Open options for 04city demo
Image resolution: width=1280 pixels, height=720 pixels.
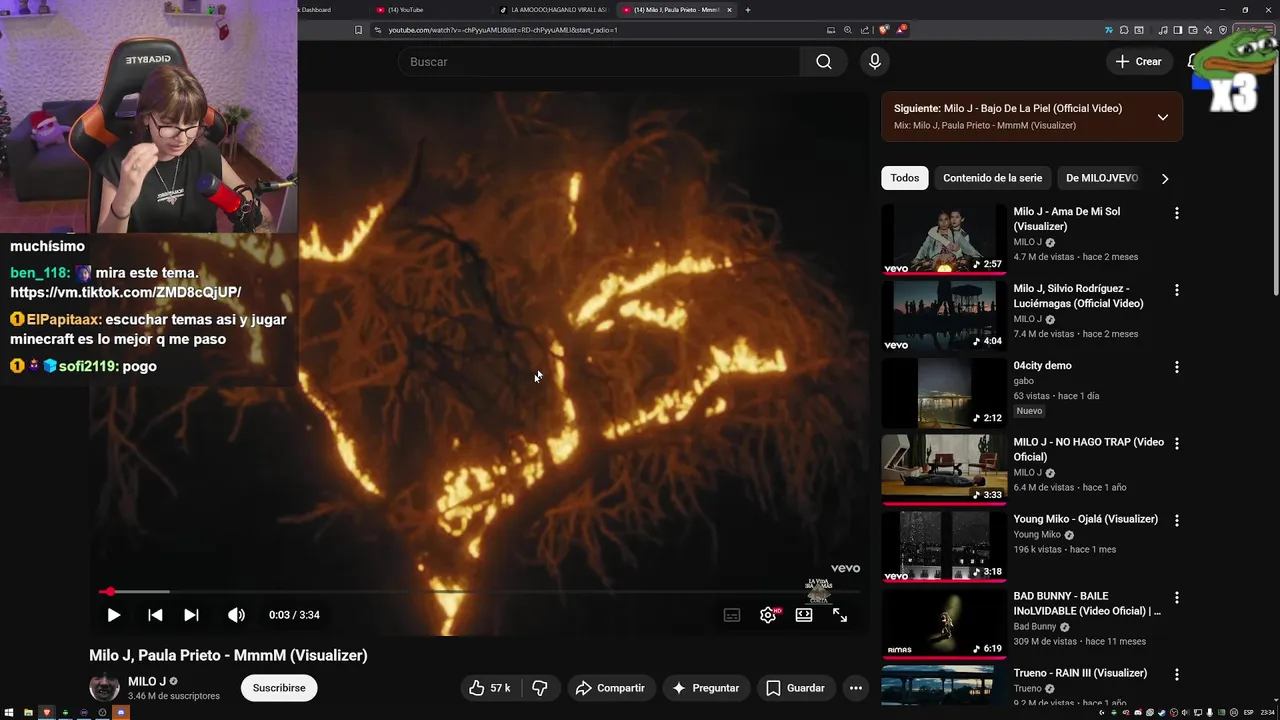[x=1177, y=367]
